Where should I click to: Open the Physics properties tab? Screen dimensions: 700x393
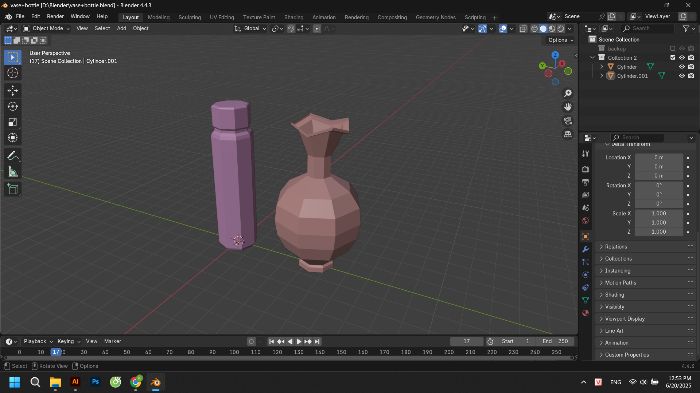tap(586, 275)
